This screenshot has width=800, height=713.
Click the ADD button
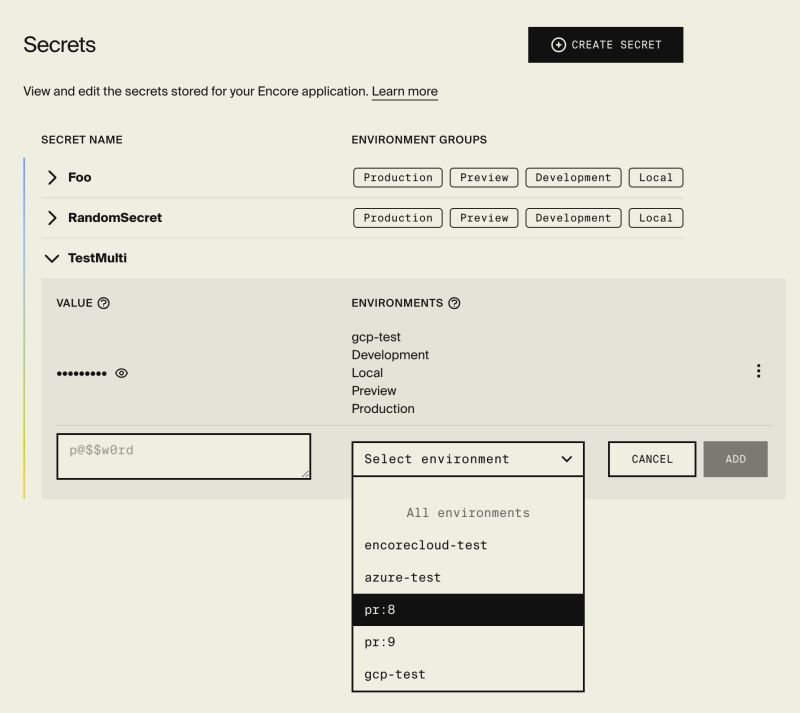click(735, 459)
